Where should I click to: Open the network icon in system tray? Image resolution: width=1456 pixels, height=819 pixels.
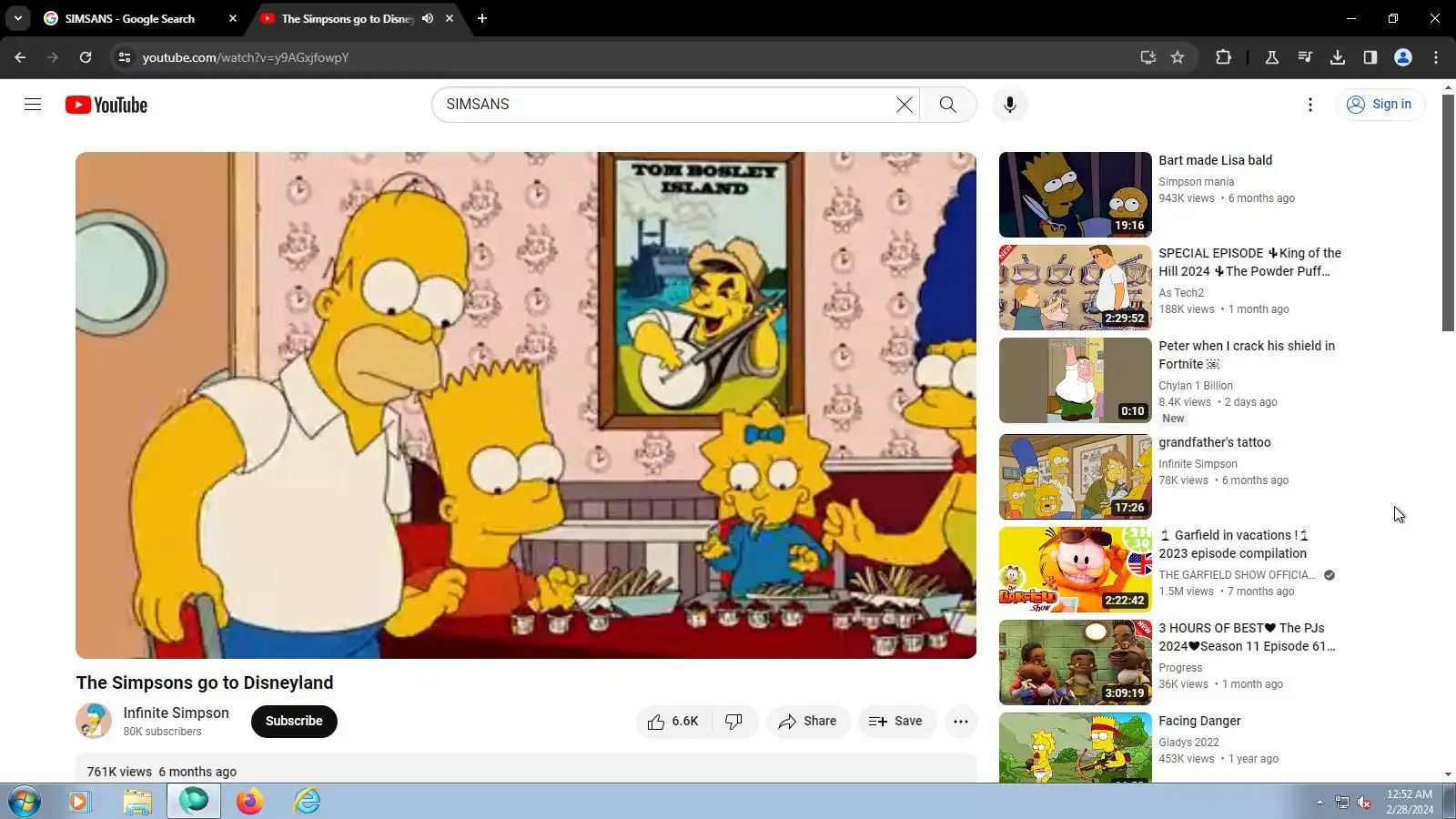[1342, 802]
